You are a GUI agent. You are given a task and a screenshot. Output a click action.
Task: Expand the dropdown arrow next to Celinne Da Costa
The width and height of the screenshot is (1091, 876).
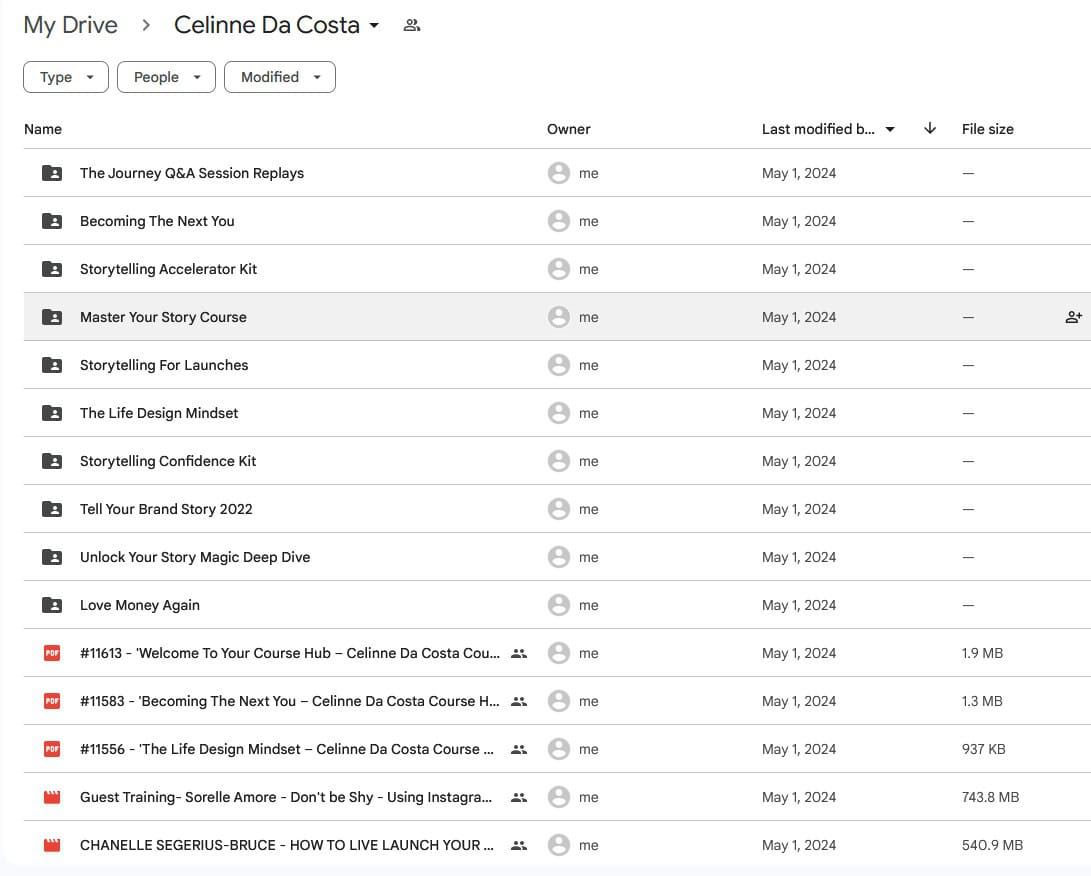372,25
